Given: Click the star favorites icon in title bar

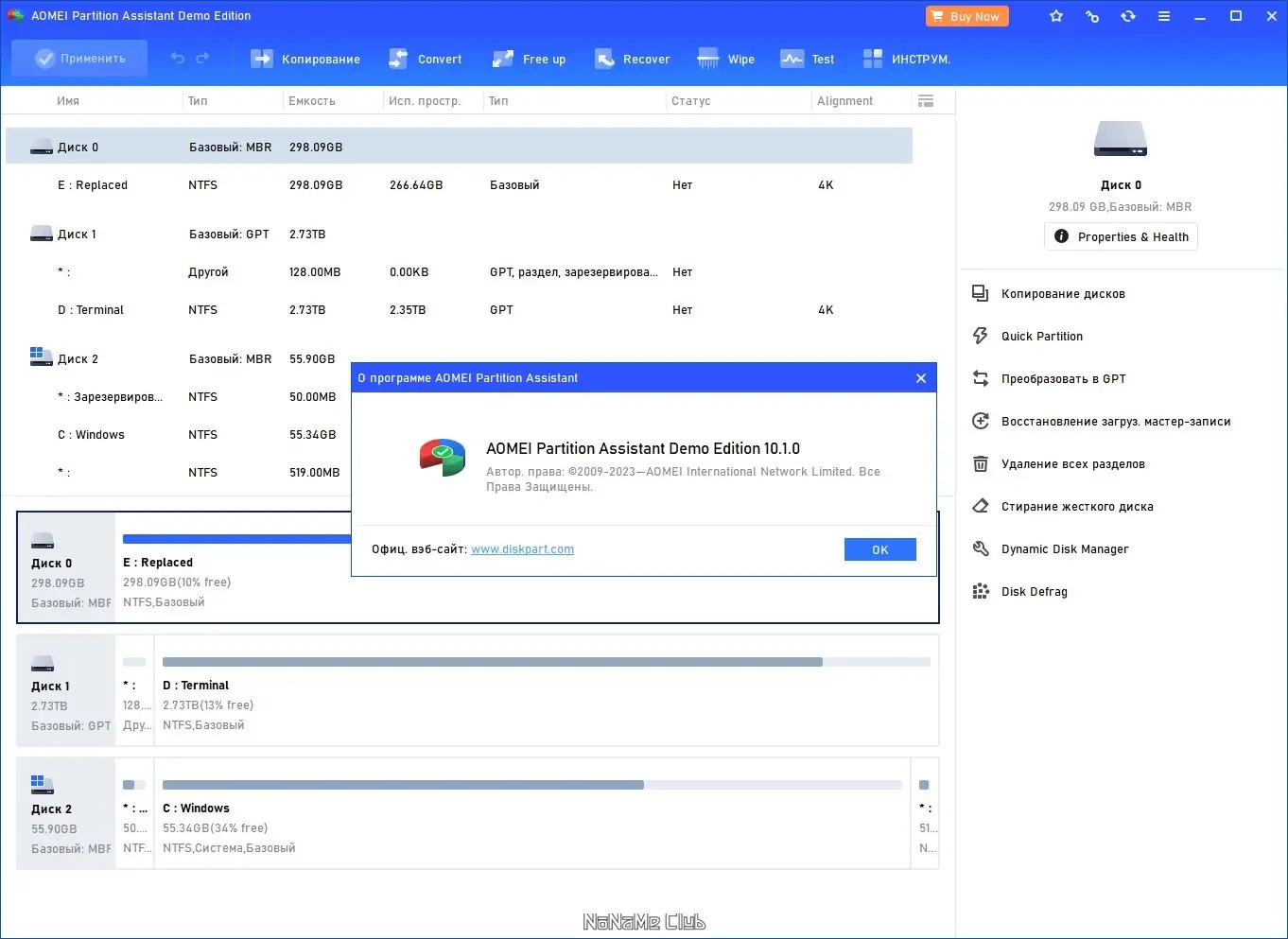Looking at the screenshot, I should pos(1056,16).
